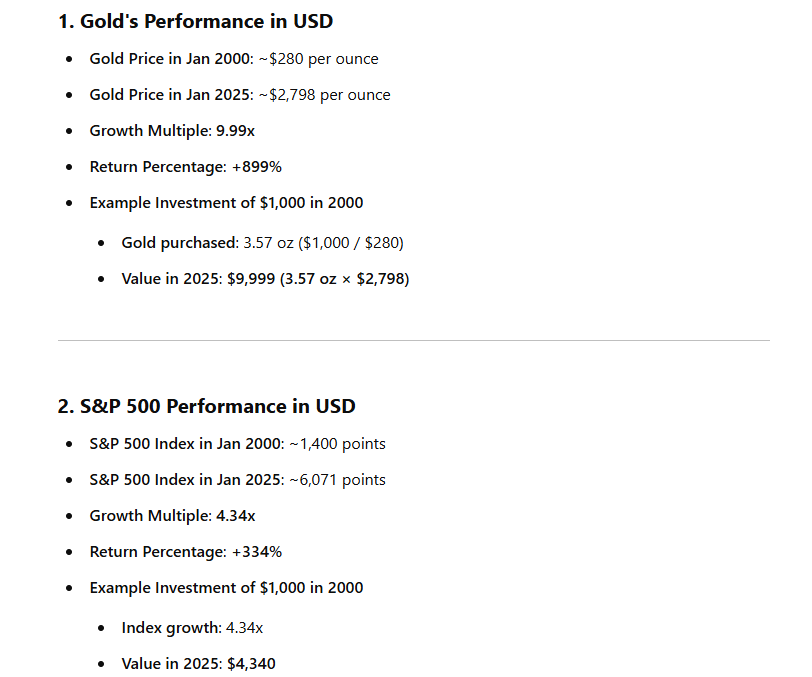Select the Gold Price in Jan 2000 line
812x677 pixels.
234,59
